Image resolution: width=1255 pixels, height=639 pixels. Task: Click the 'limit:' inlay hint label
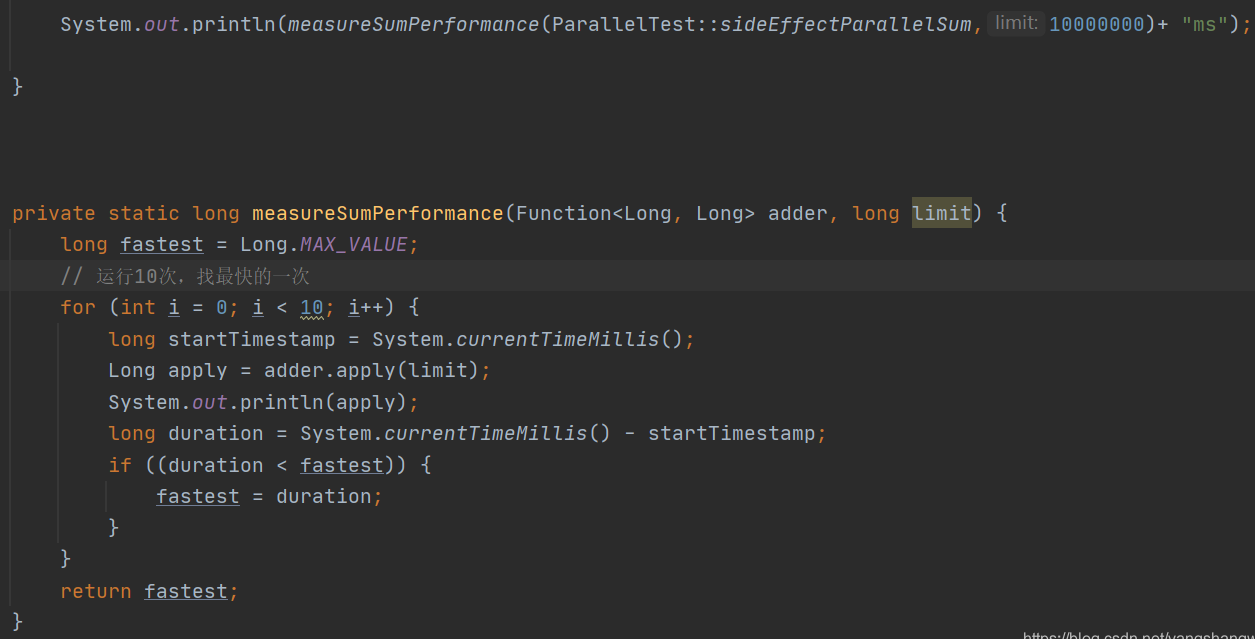pos(1016,23)
